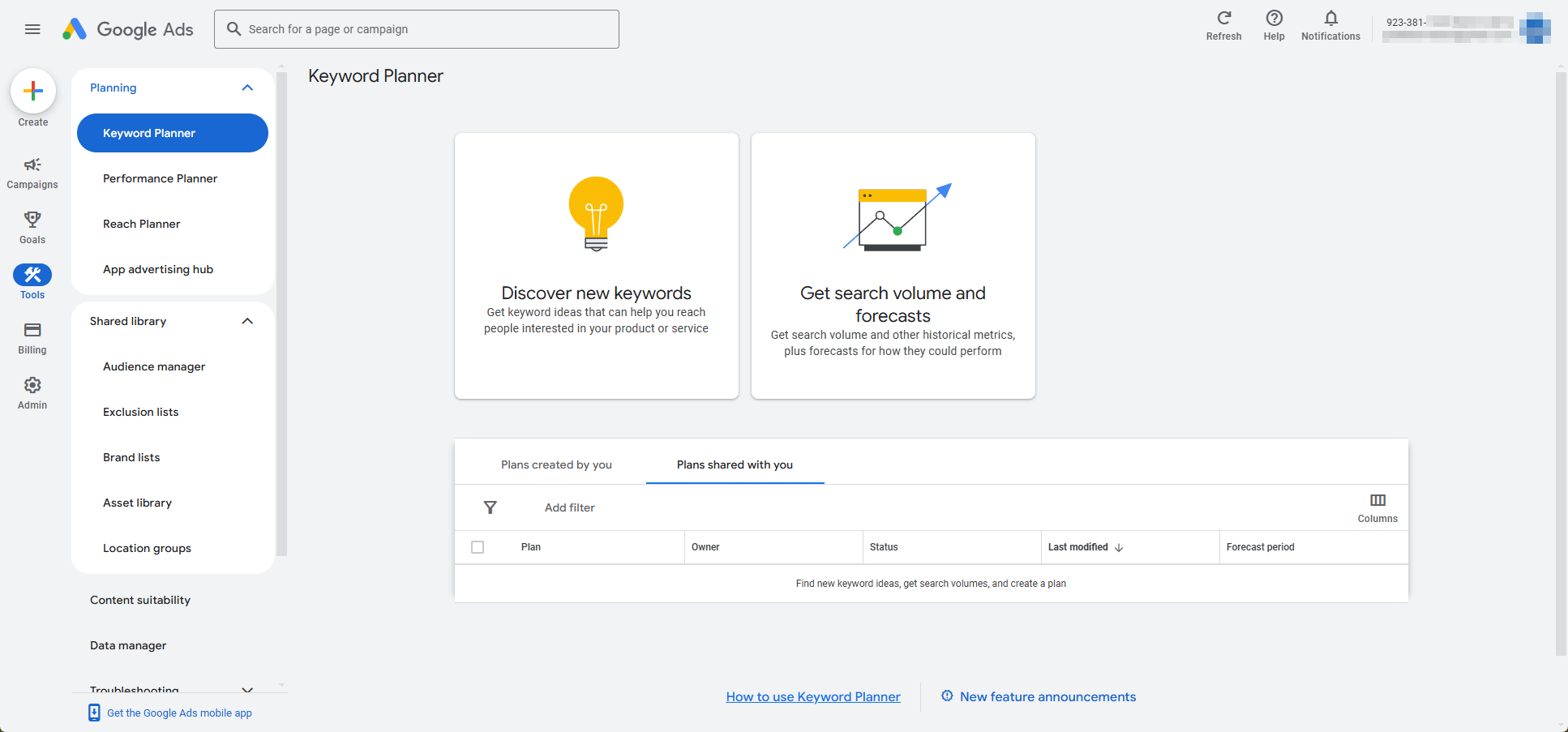The width and height of the screenshot is (1568, 732).
Task: Click the forecast chart illustration
Action: [x=898, y=217]
